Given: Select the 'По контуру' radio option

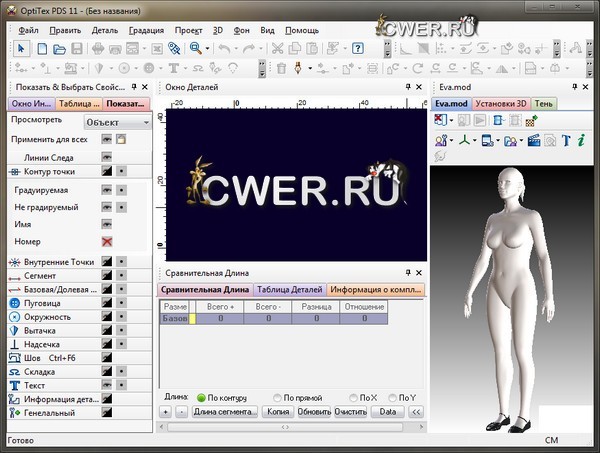Looking at the screenshot, I should (x=201, y=397).
